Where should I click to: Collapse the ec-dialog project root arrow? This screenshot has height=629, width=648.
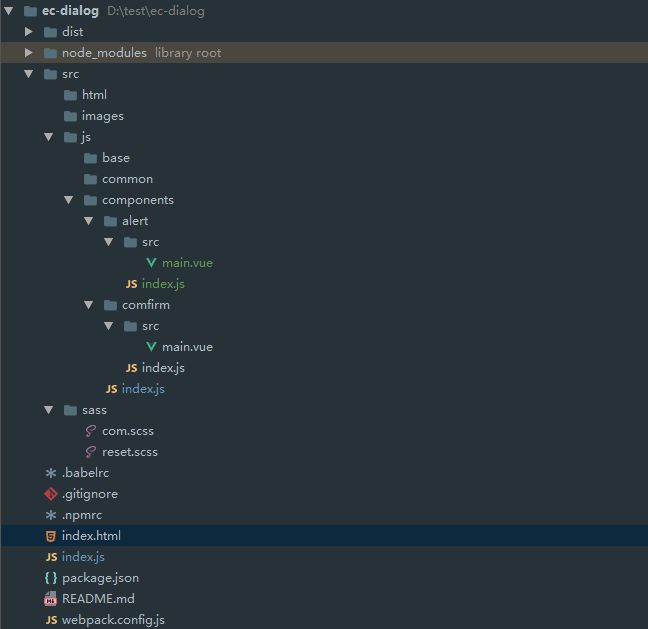pyautogui.click(x=9, y=11)
